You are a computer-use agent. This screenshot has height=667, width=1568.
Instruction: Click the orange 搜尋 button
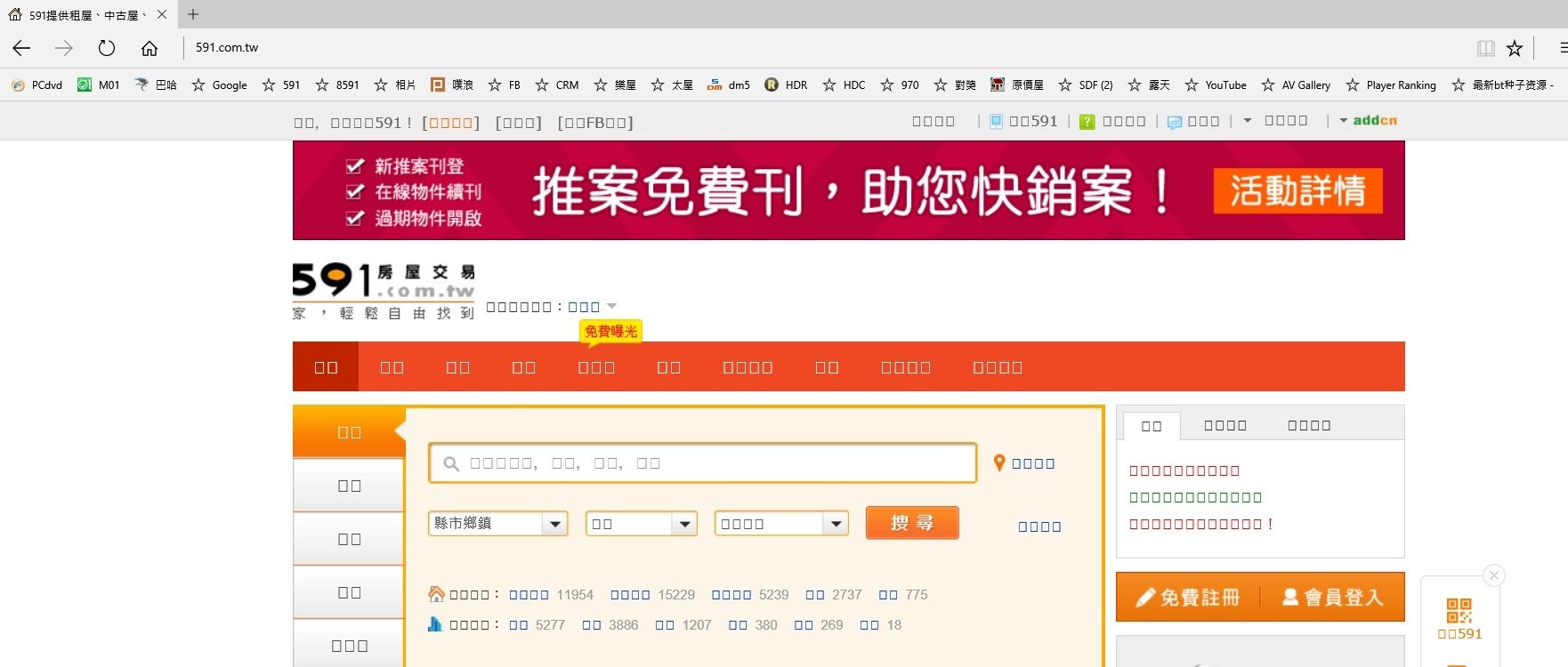click(912, 523)
